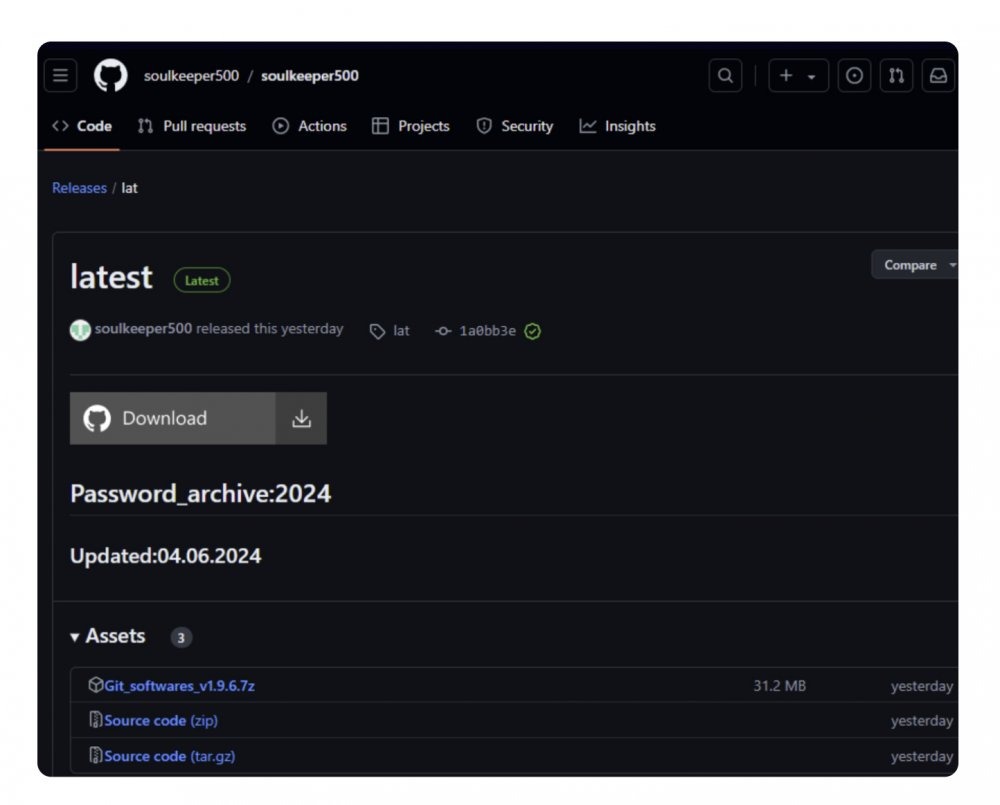
Task: Click the Assets count badge
Action: [x=181, y=637]
